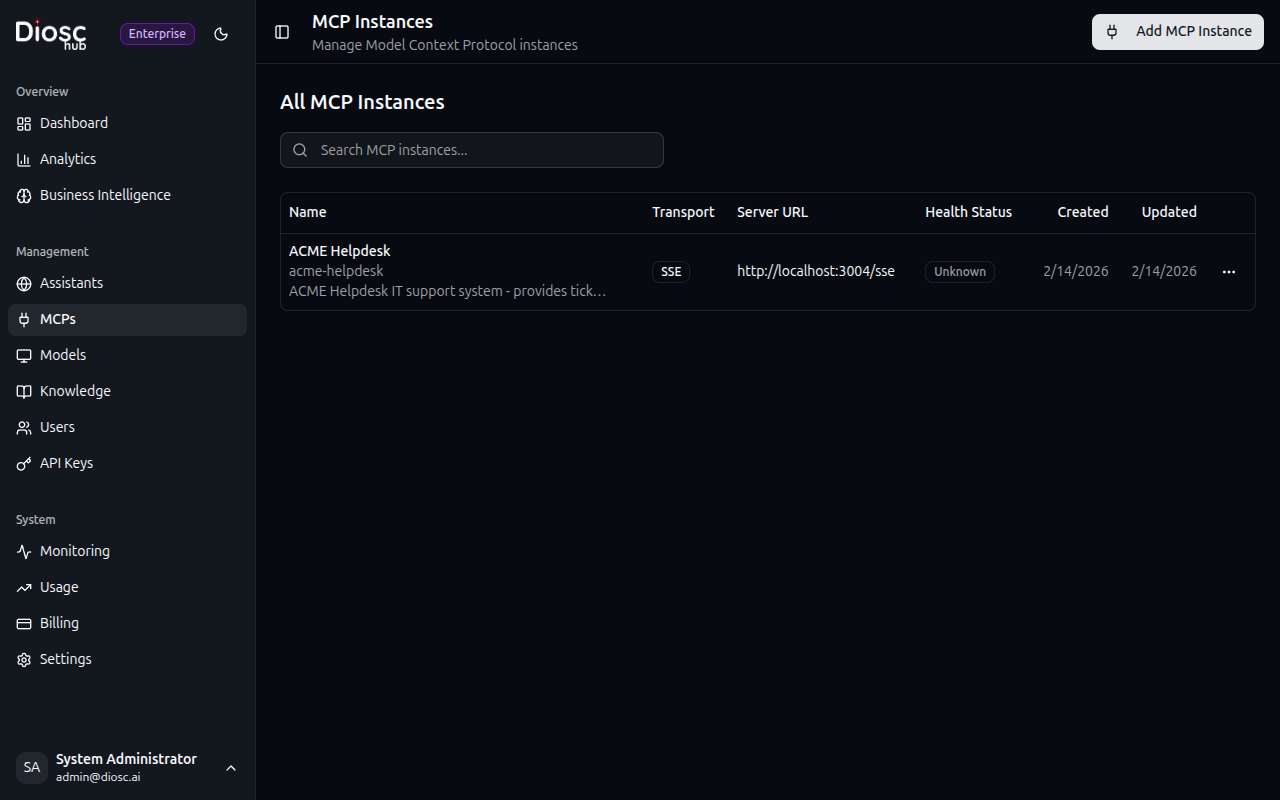Click the Add MCP Instance button

[x=1177, y=31]
